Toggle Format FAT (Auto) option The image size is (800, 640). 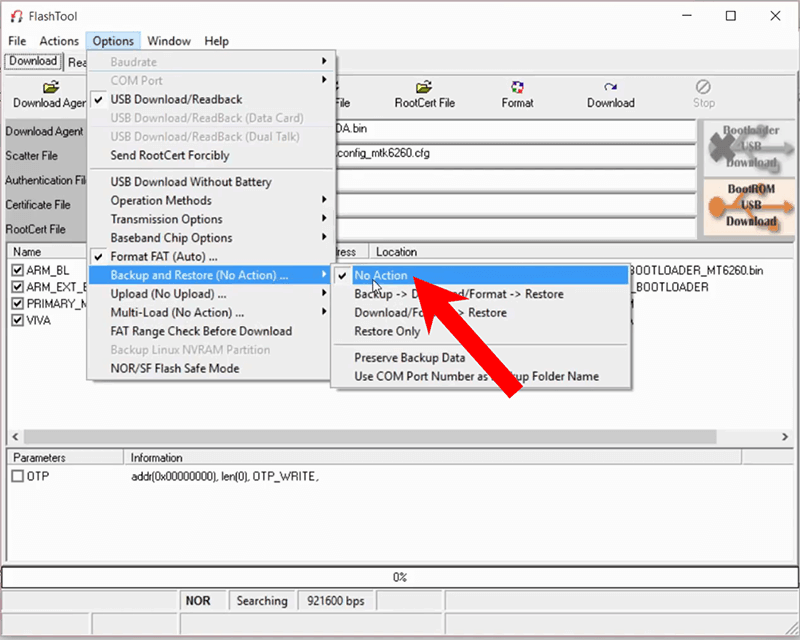point(210,257)
